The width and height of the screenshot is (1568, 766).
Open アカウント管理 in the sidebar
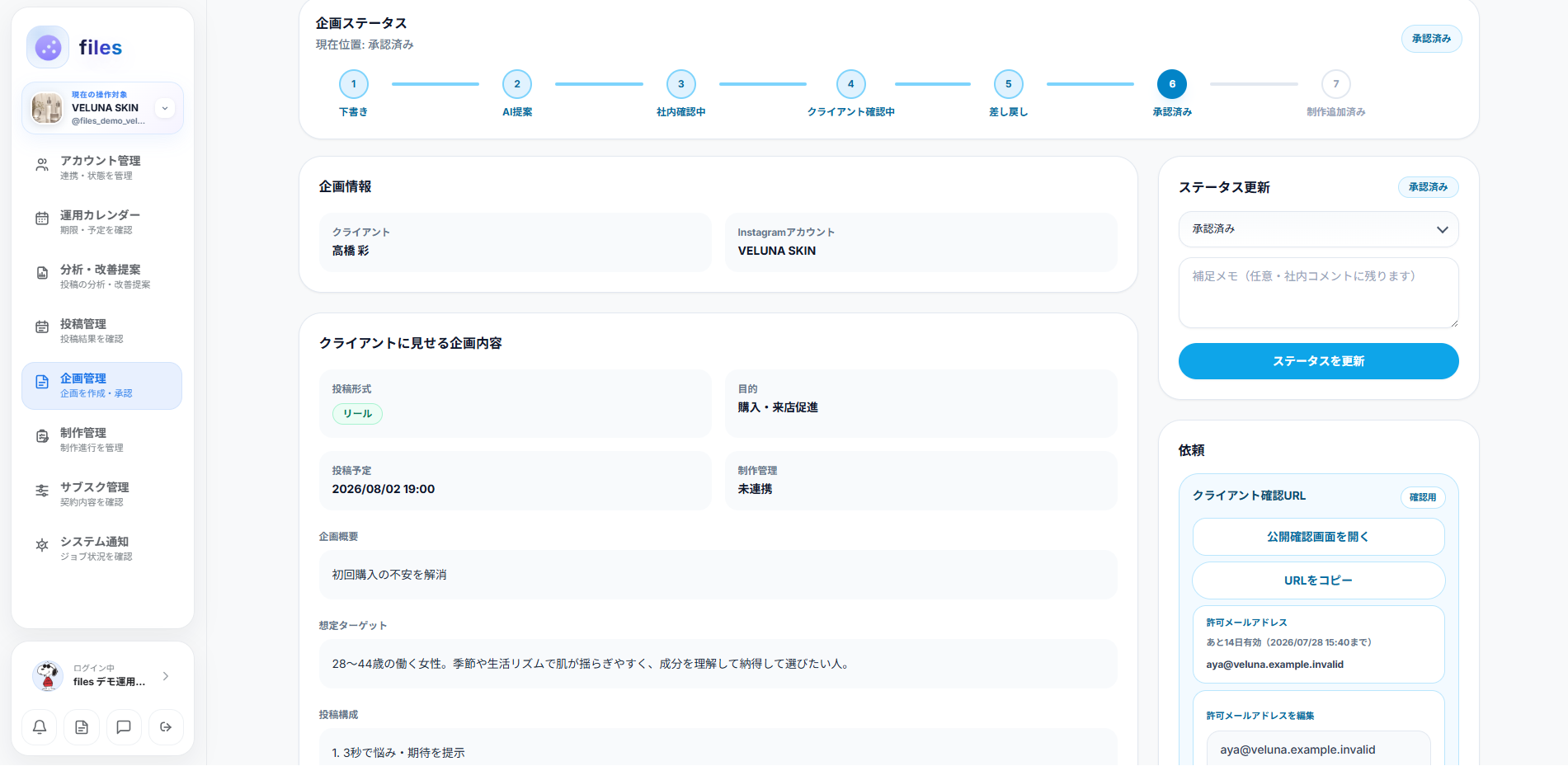click(x=101, y=167)
